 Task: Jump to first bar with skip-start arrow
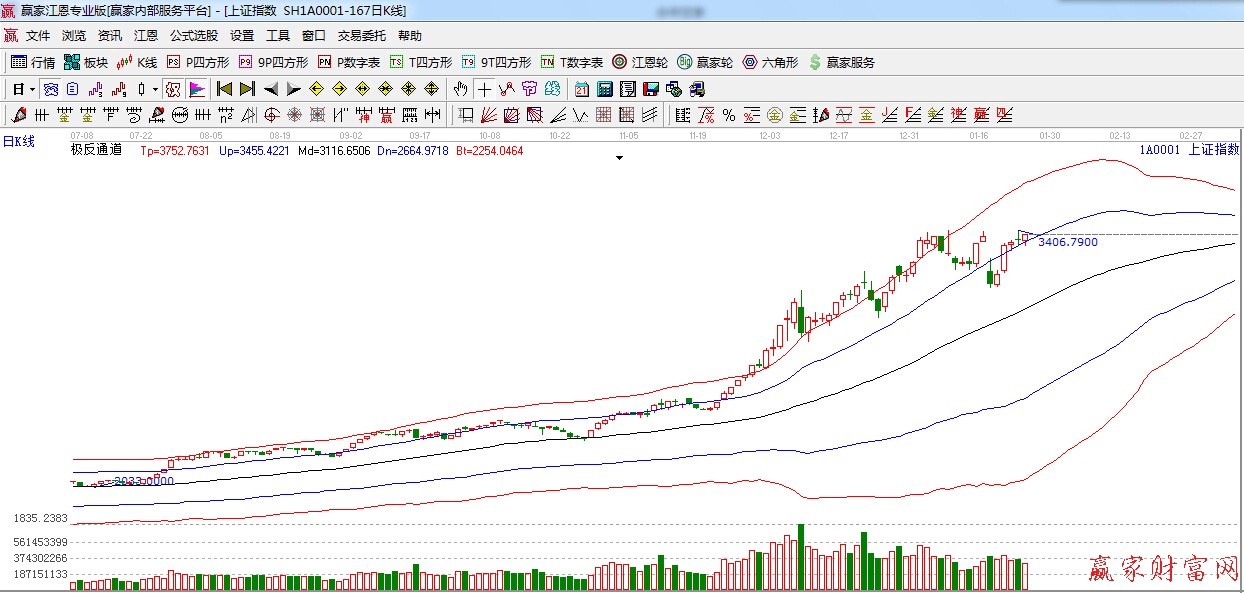point(224,89)
